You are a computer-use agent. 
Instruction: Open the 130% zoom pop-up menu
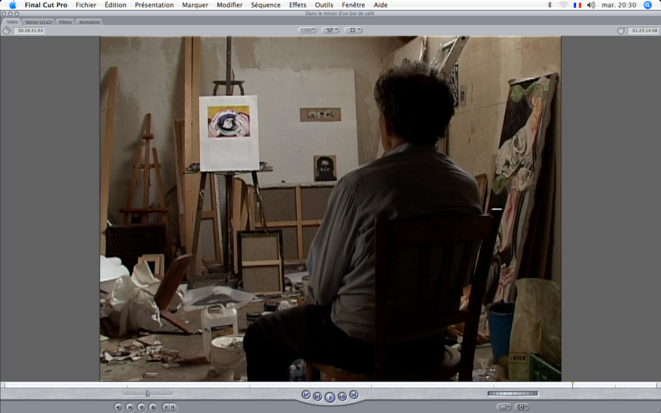tap(307, 30)
